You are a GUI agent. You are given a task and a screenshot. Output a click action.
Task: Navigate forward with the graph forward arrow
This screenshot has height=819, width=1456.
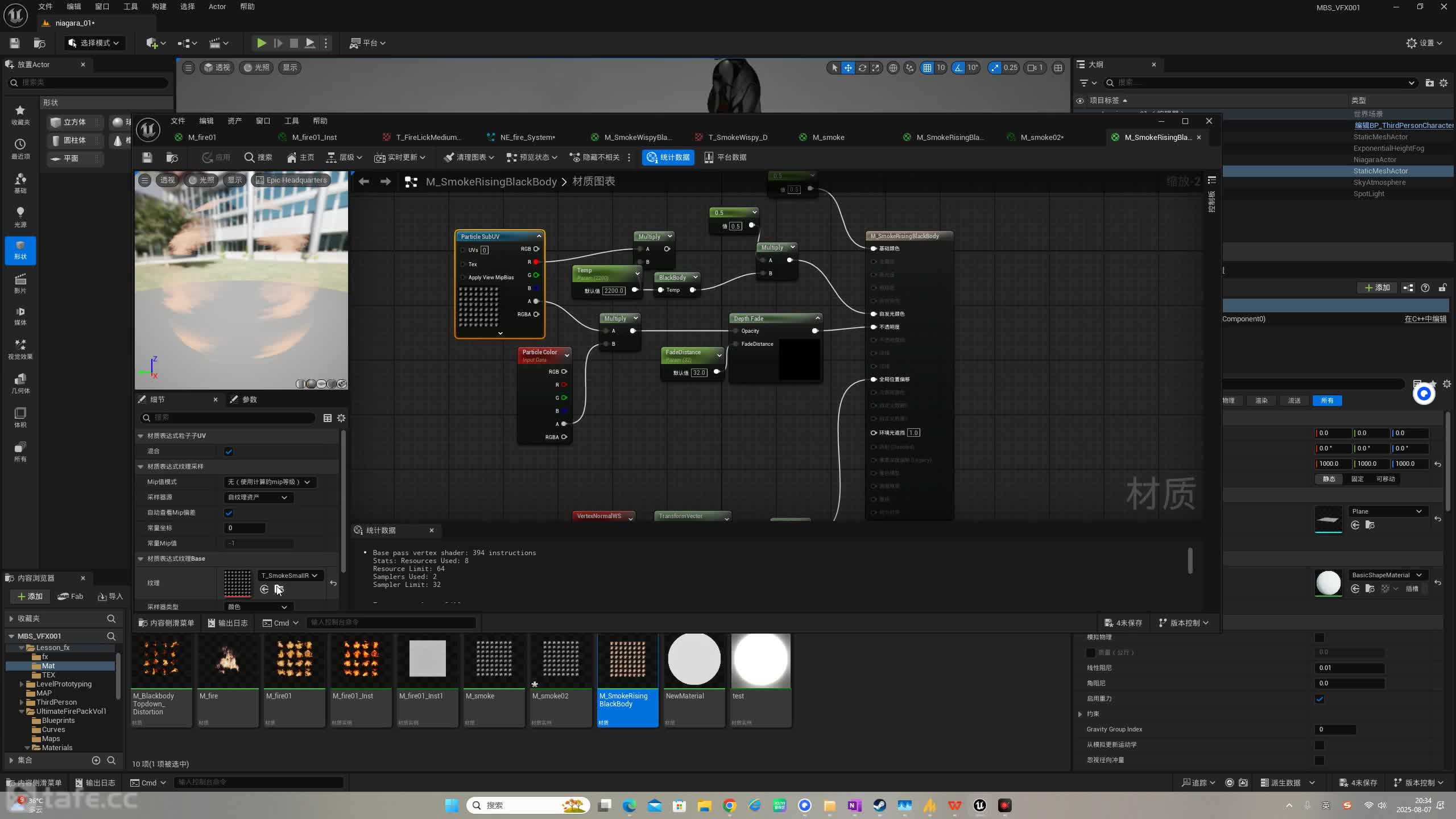pos(386,181)
